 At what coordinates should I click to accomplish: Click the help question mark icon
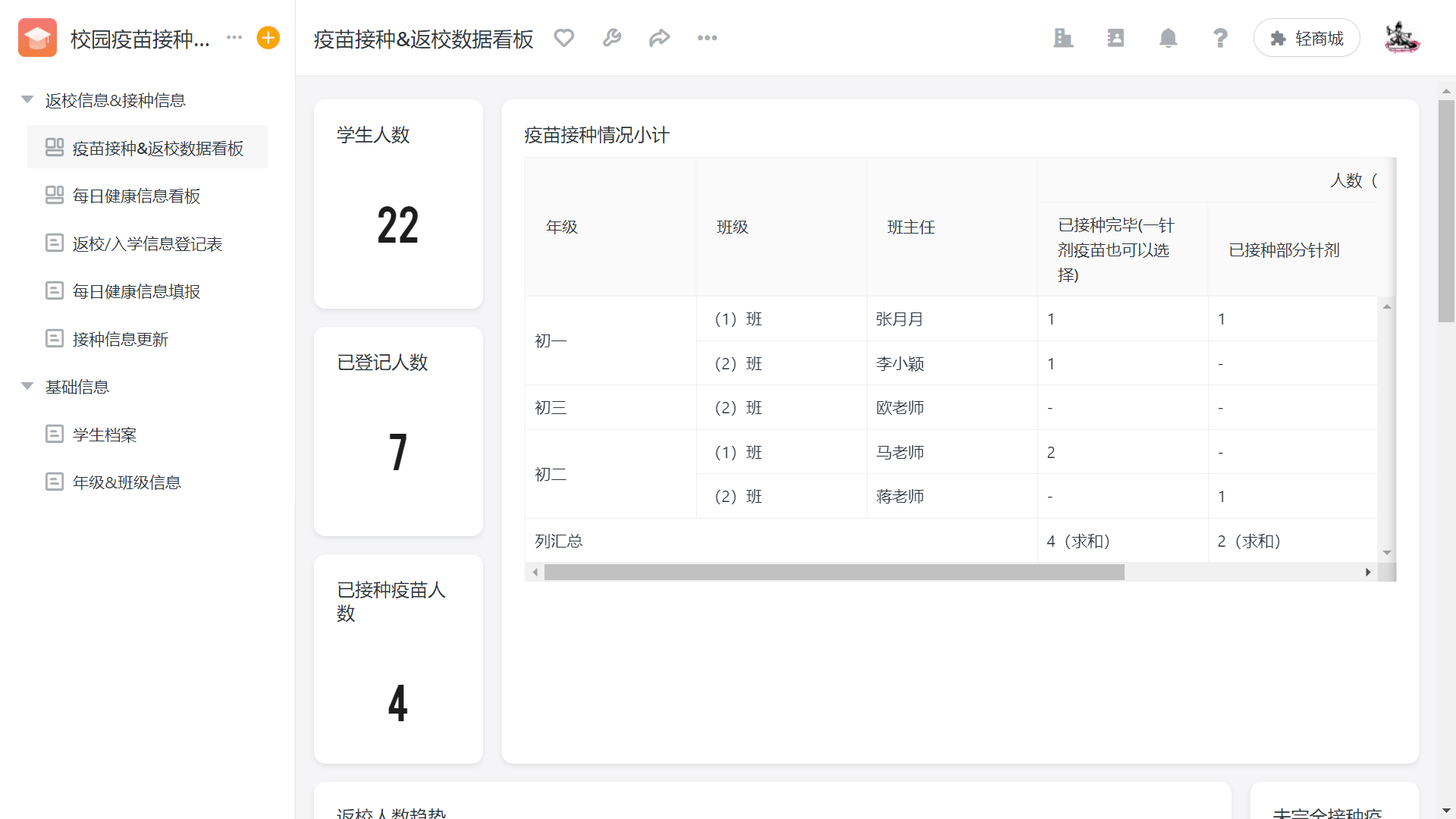tap(1220, 38)
